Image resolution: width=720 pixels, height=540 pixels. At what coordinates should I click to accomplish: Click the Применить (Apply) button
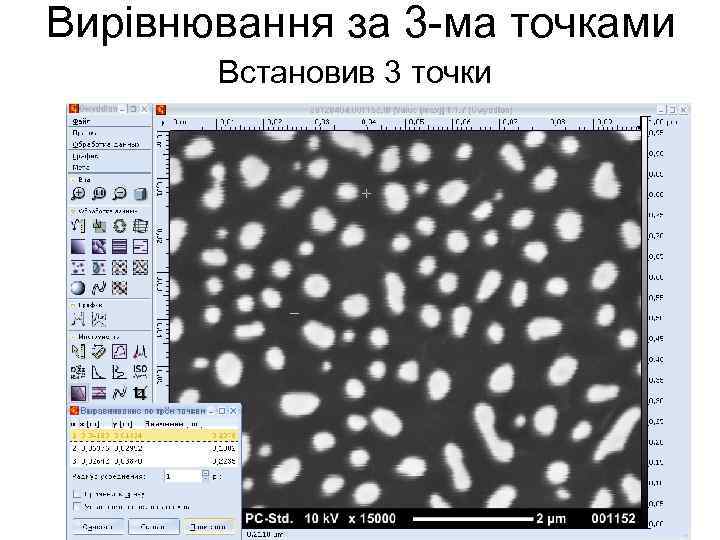[208, 527]
